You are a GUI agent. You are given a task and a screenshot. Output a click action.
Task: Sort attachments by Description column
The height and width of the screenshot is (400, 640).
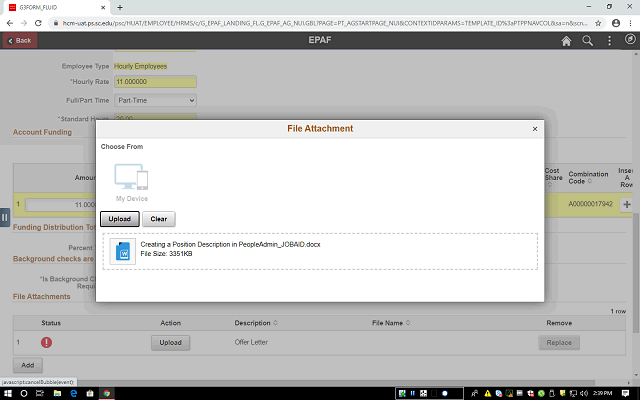(256, 323)
